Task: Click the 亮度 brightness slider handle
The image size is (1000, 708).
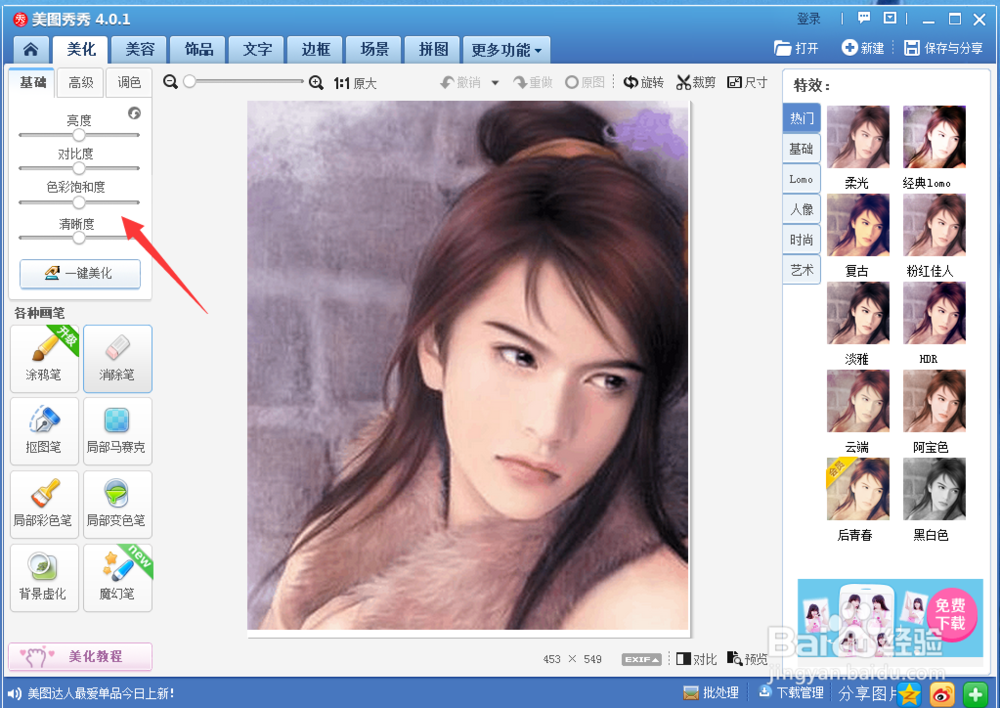Action: tap(78, 135)
